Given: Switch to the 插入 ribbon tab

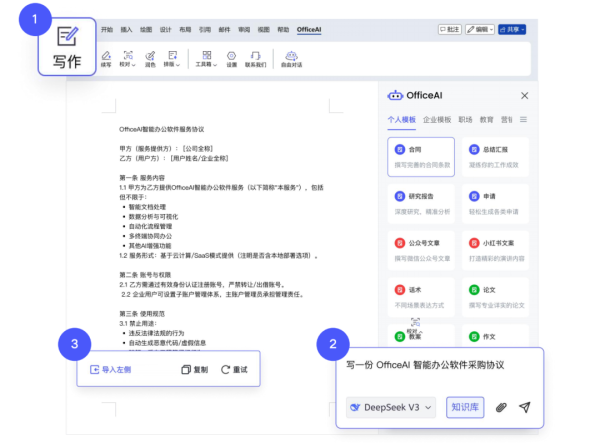Looking at the screenshot, I should tap(126, 29).
